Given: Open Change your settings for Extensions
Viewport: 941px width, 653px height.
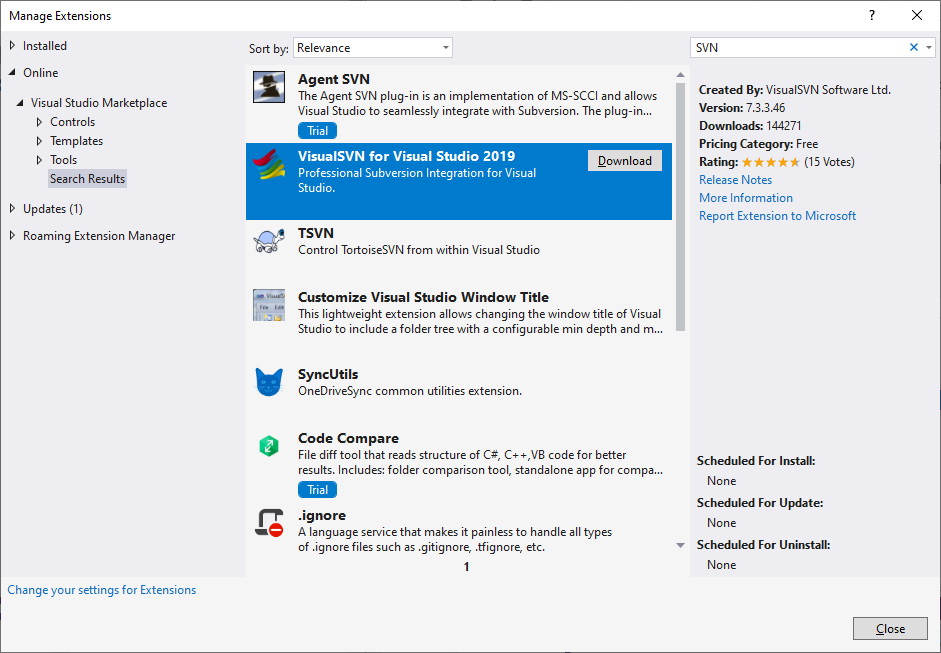Looking at the screenshot, I should (101, 590).
